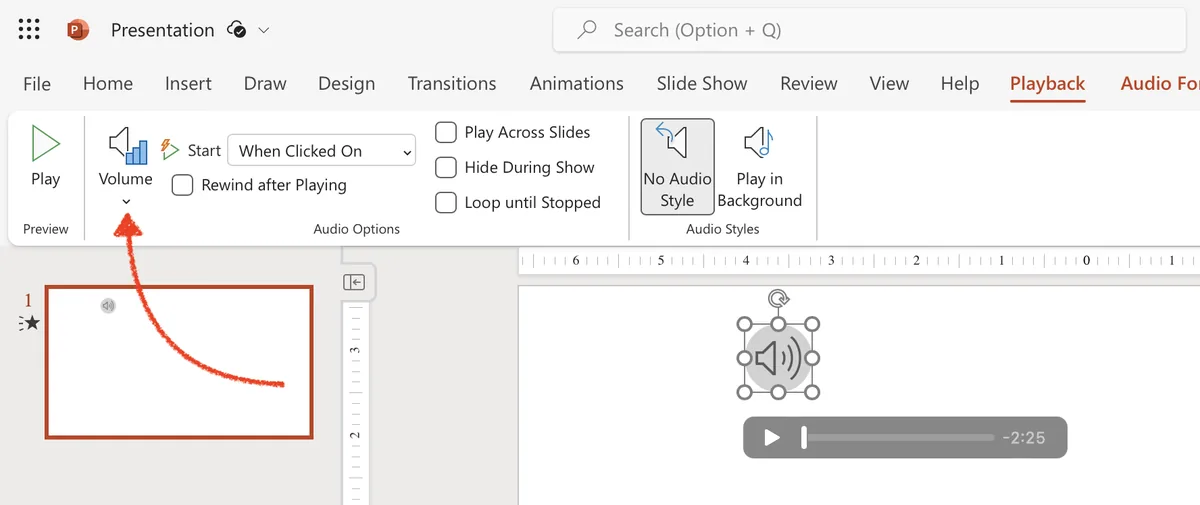Go to the Slide Show tab
The image size is (1200, 505).
point(702,83)
